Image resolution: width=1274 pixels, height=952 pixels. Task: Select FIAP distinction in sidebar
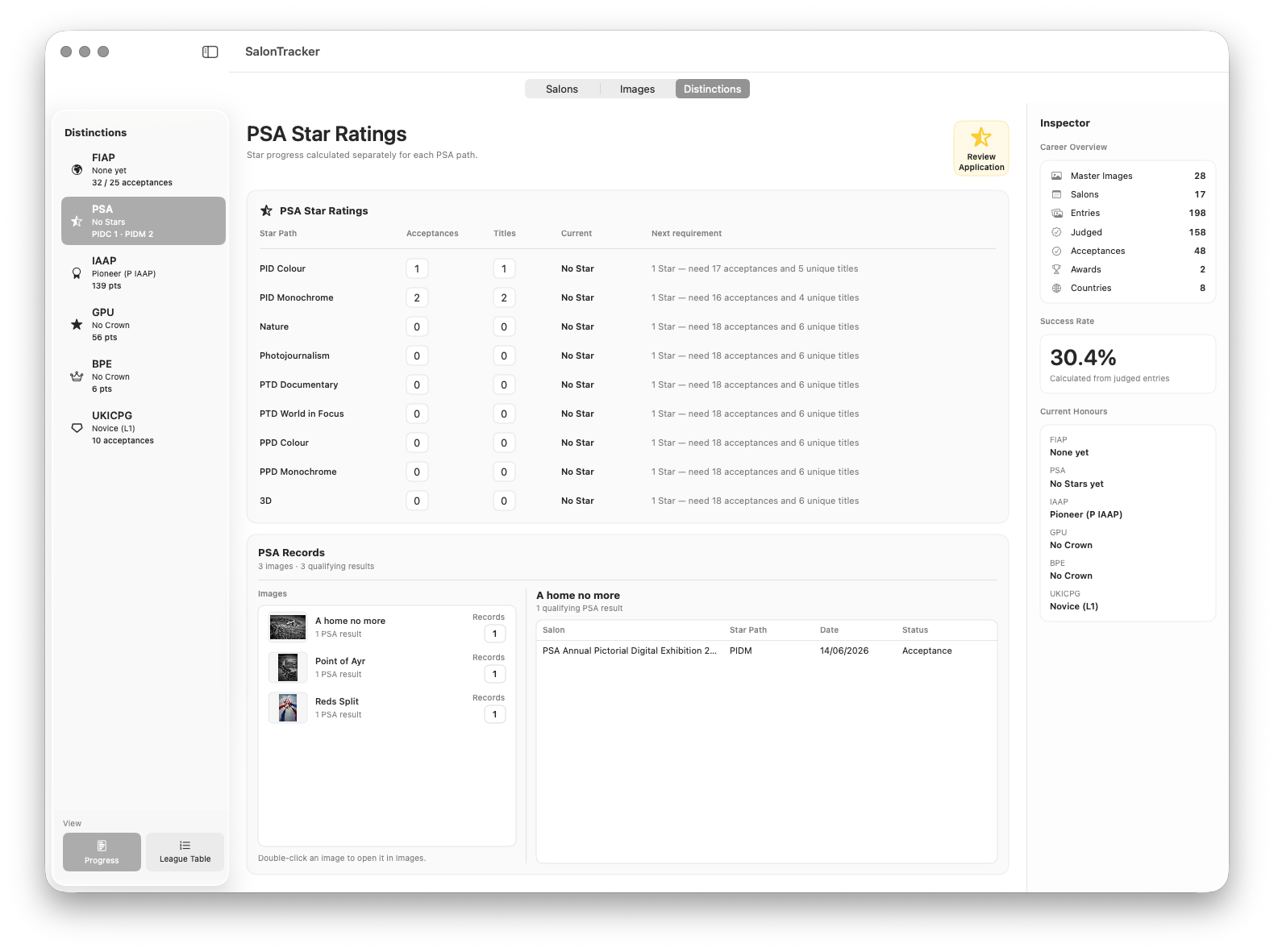[x=144, y=169]
